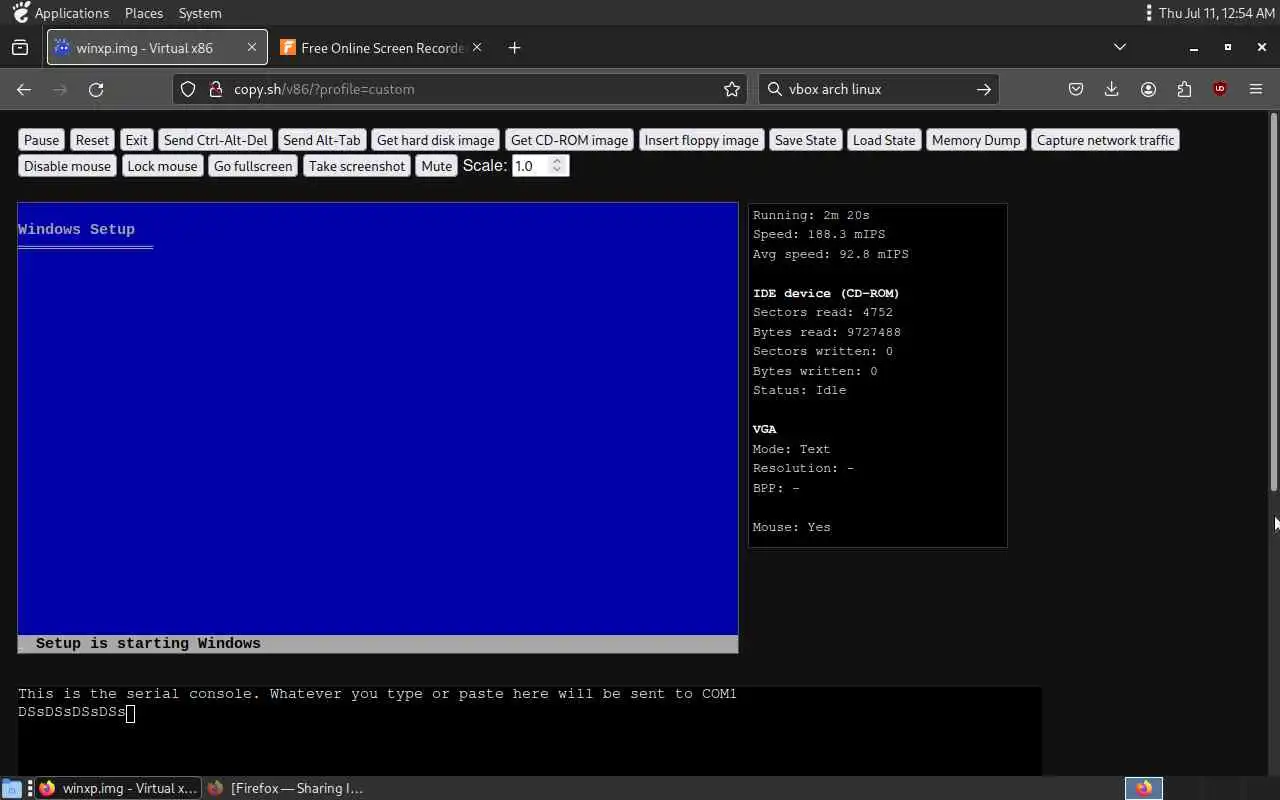The image size is (1280, 800).
Task: Click the Exit button
Action: [136, 140]
